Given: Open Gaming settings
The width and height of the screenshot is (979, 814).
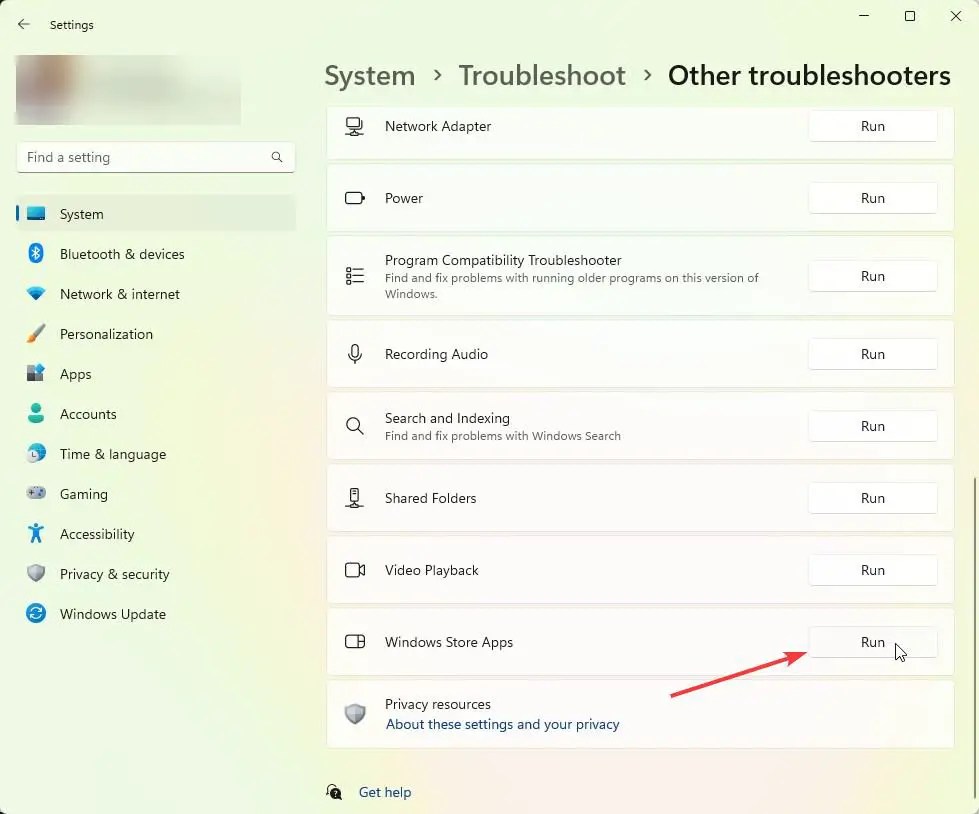Looking at the screenshot, I should [x=156, y=494].
